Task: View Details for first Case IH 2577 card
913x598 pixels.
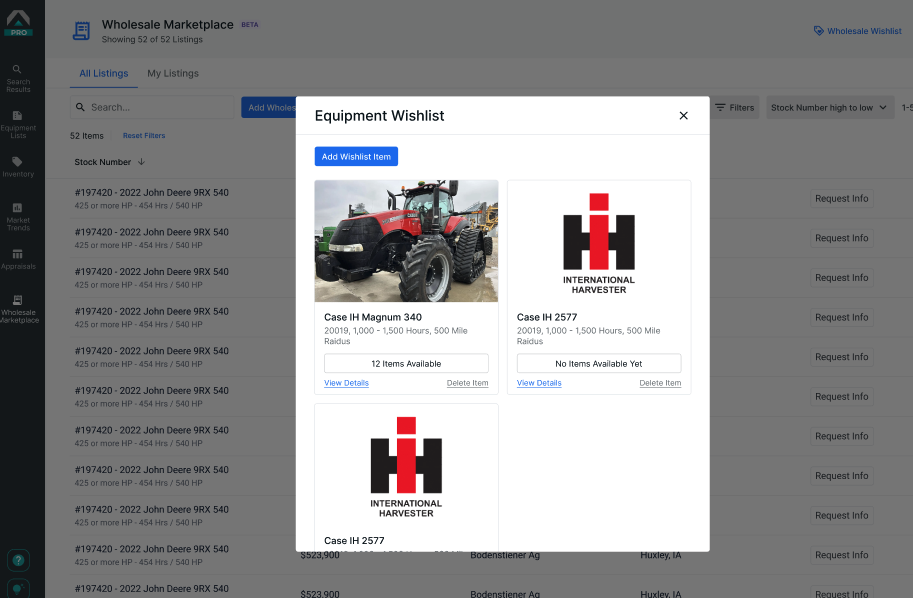Action: tap(539, 383)
